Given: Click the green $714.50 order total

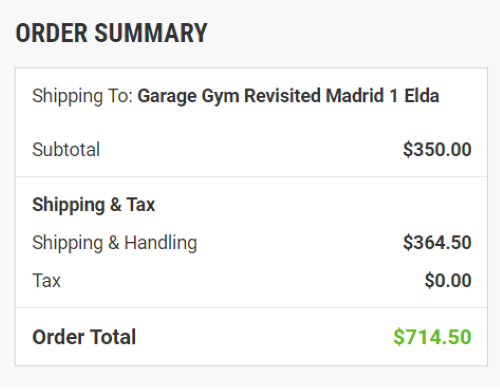Looking at the screenshot, I should coord(432,337).
